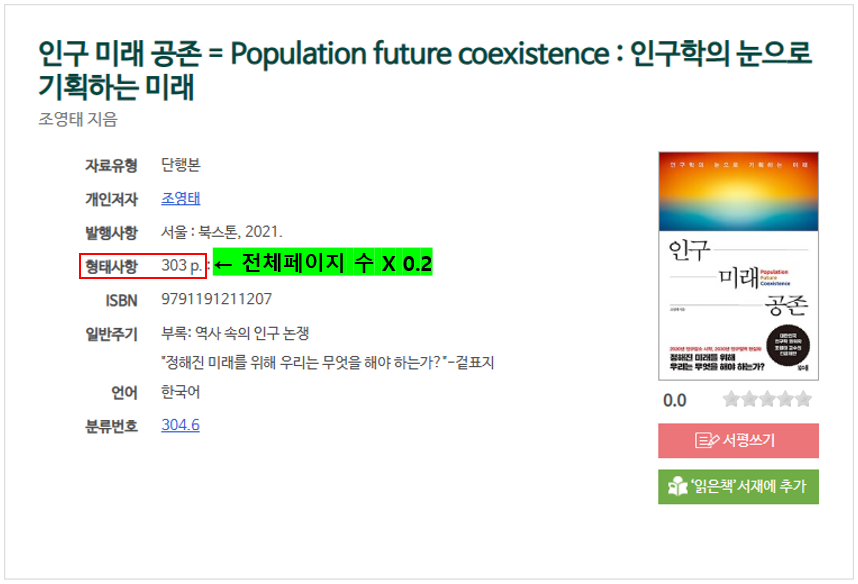Image resolution: width=858 pixels, height=584 pixels.
Task: Click the reading person icon on green button
Action: point(677,486)
